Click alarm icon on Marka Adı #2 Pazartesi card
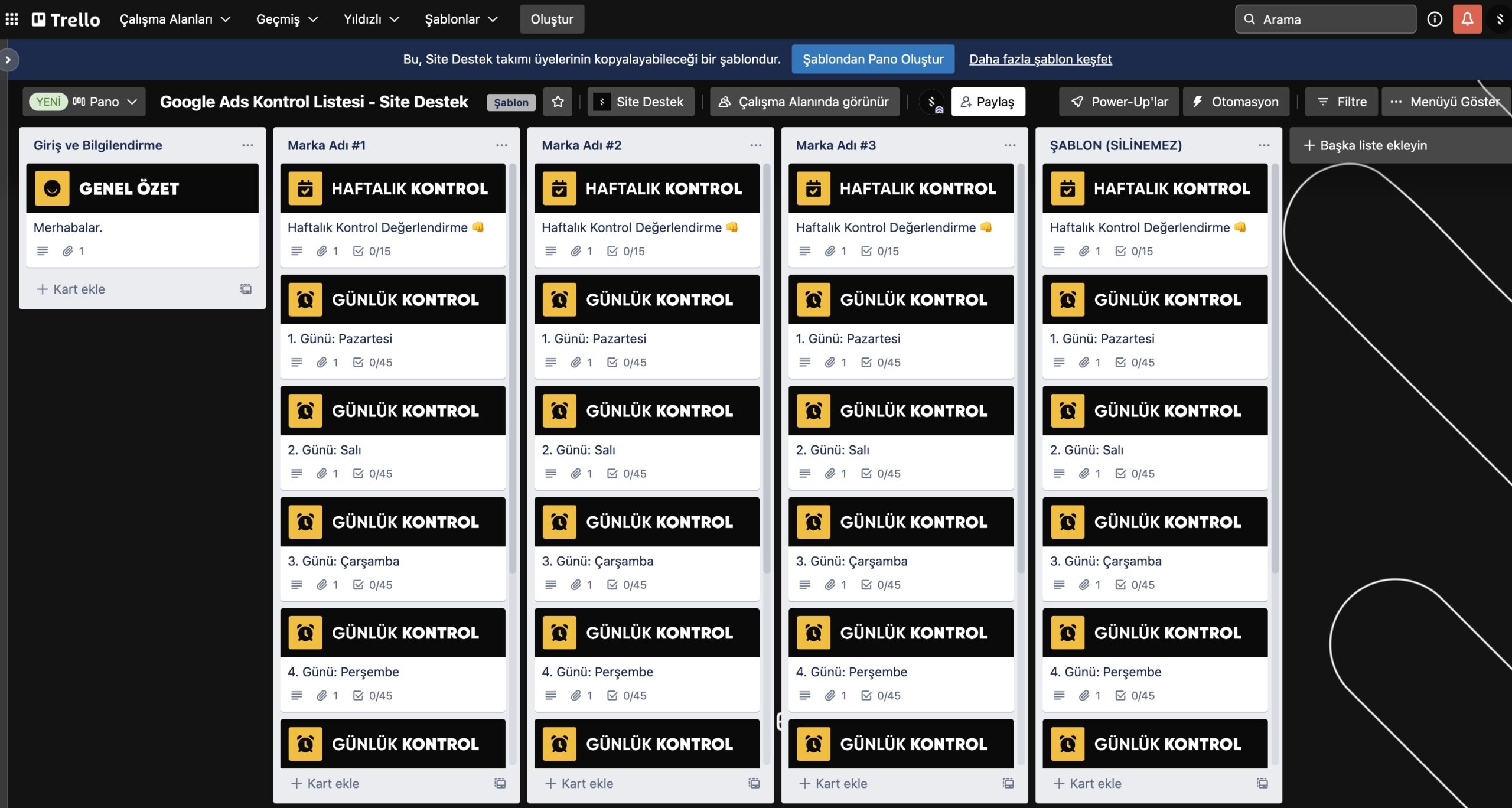1512x808 pixels. (x=559, y=299)
